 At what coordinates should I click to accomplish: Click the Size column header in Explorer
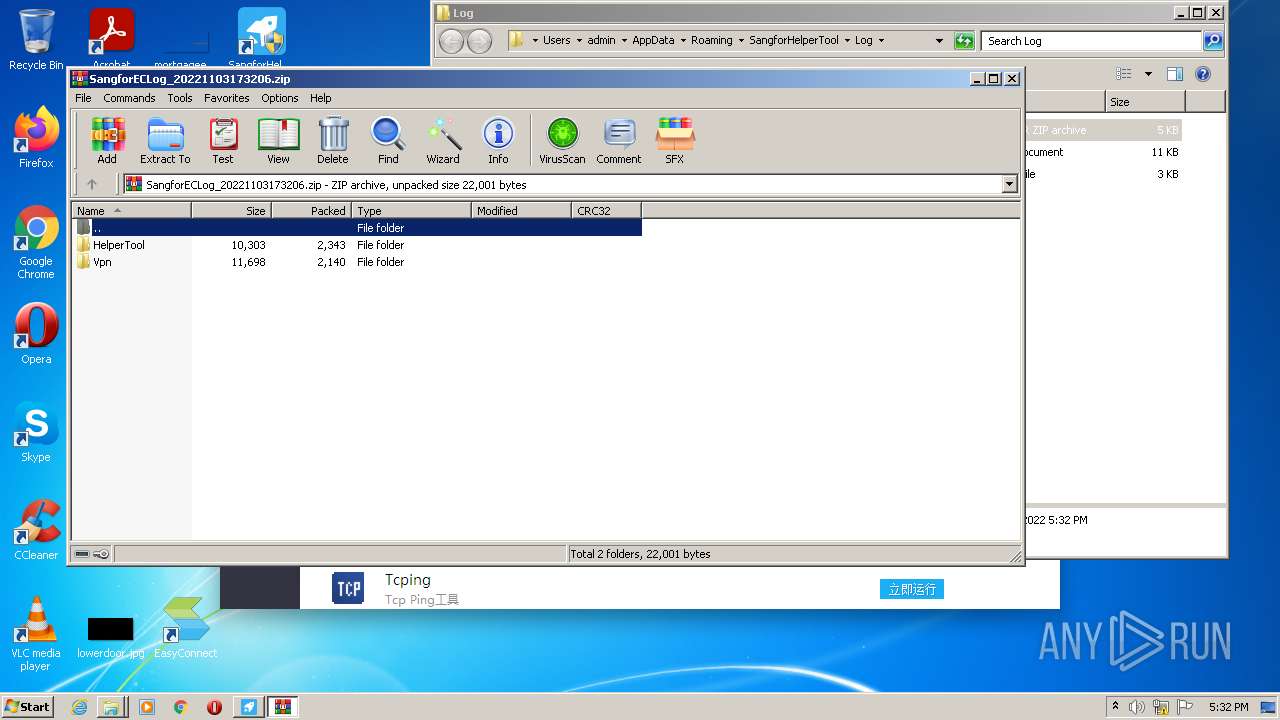pos(1145,102)
